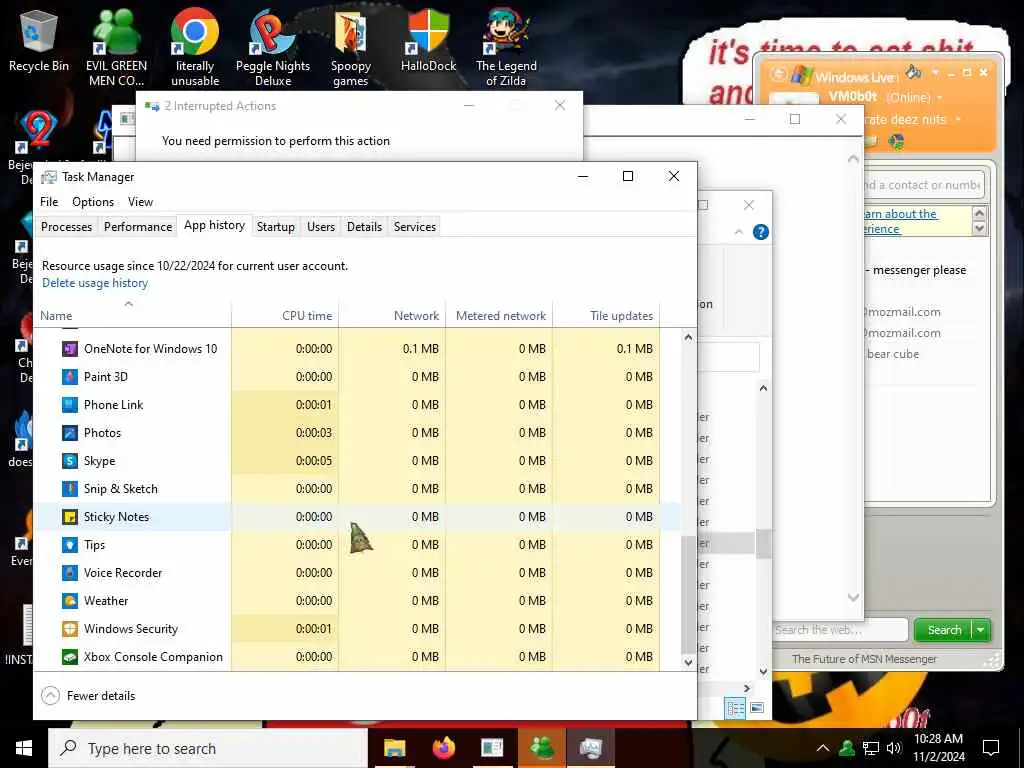Open the Task Manager Options menu

click(93, 202)
